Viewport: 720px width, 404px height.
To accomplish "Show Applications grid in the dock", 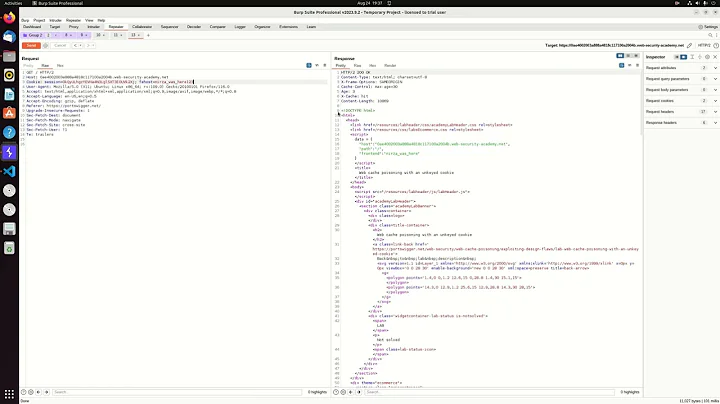I will pyautogui.click(x=9, y=394).
